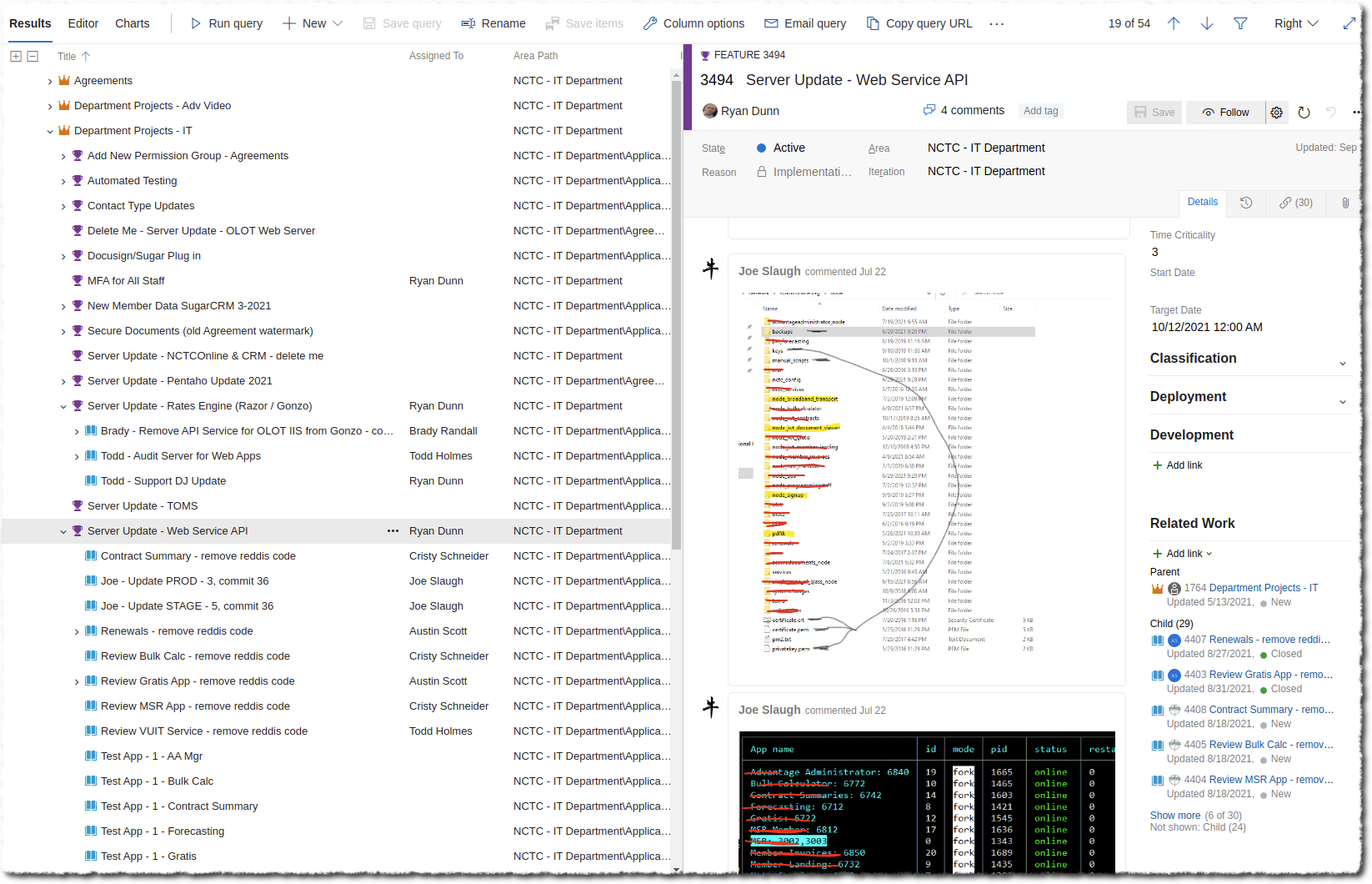Screen dimensions: 1372x884
Task: Switch to the Editor tab
Action: pyautogui.click(x=83, y=23)
